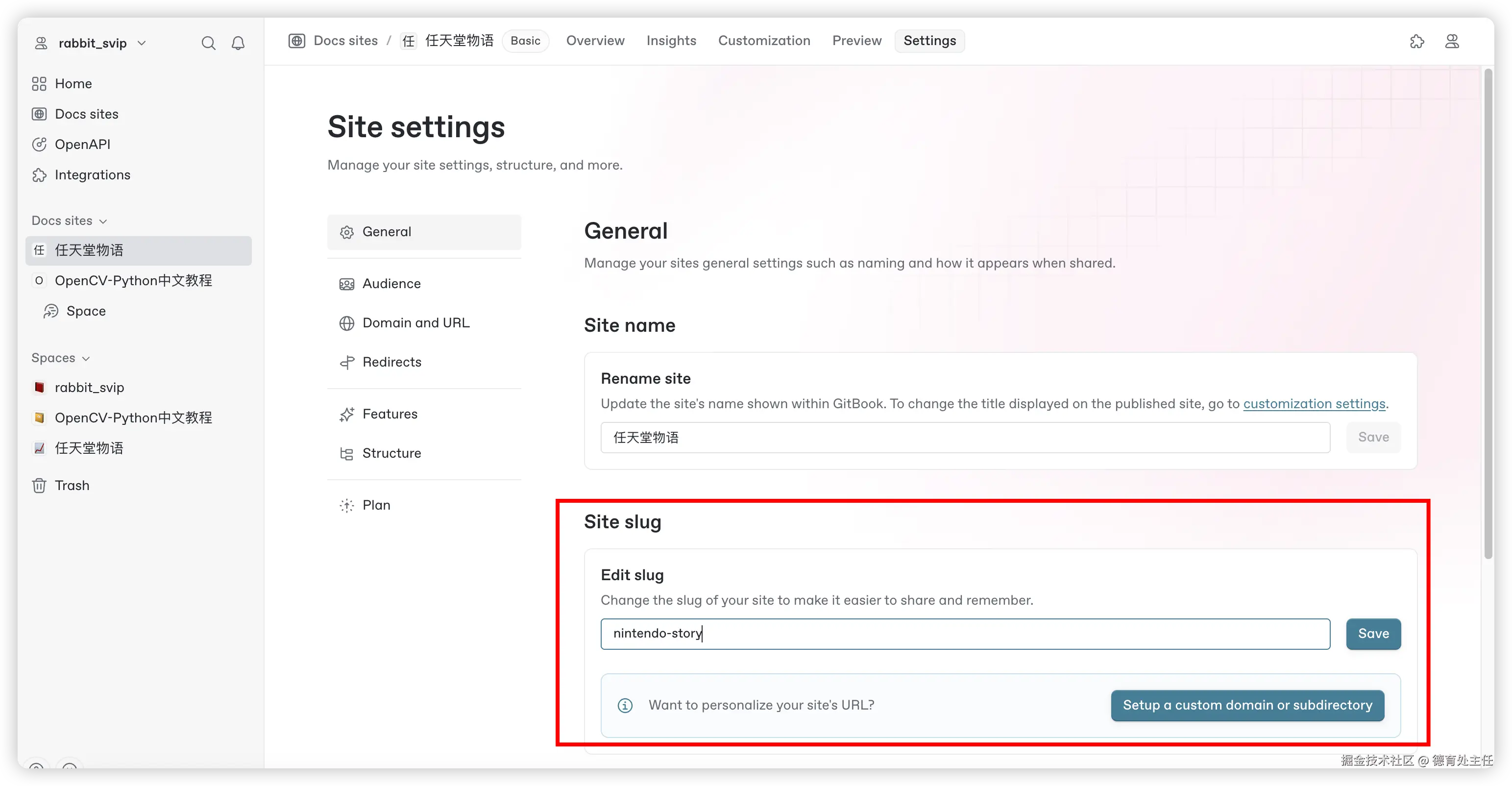Click Setup a custom domain or subdirectory
Viewport: 1512px width, 786px height.
tap(1247, 705)
